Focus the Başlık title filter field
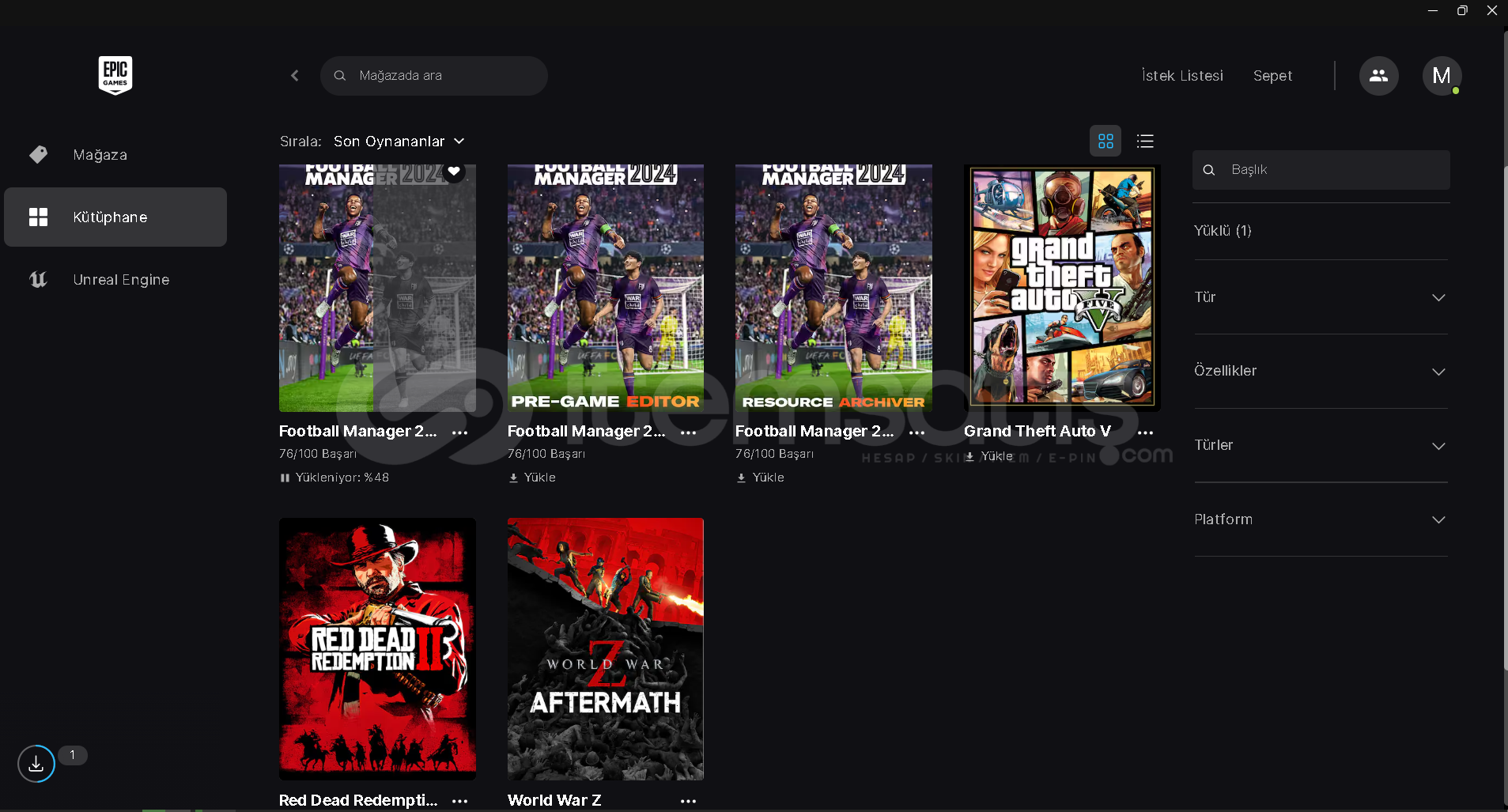This screenshot has height=812, width=1508. point(1321,170)
